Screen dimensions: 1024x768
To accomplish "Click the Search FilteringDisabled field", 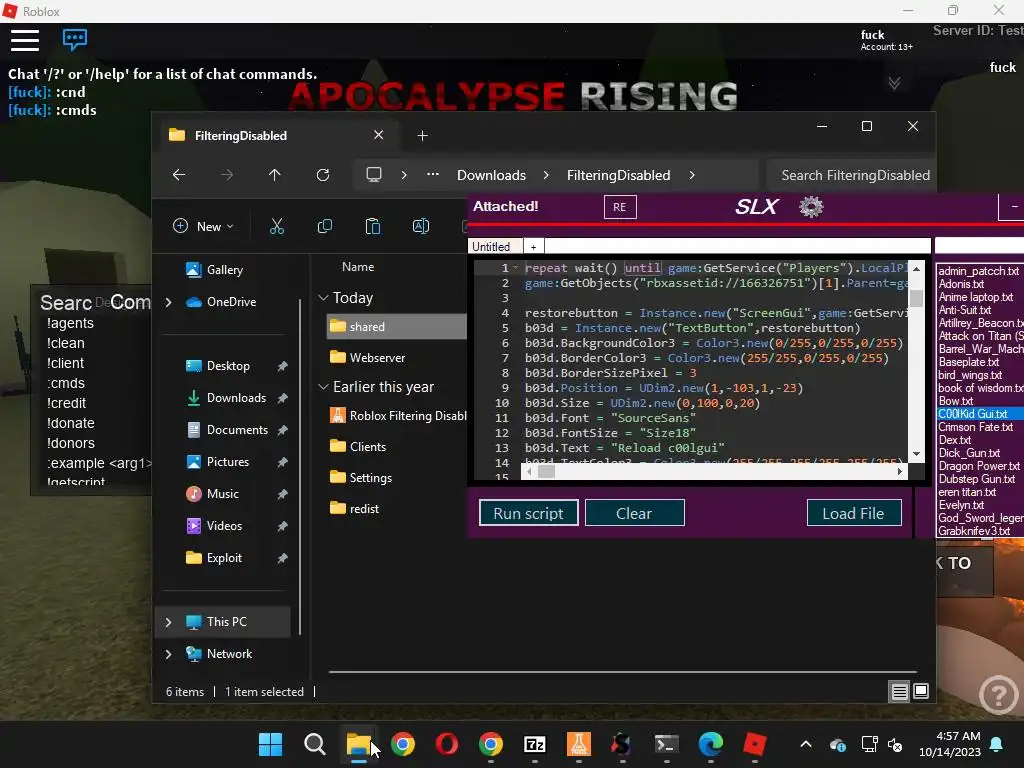I will 851,175.
